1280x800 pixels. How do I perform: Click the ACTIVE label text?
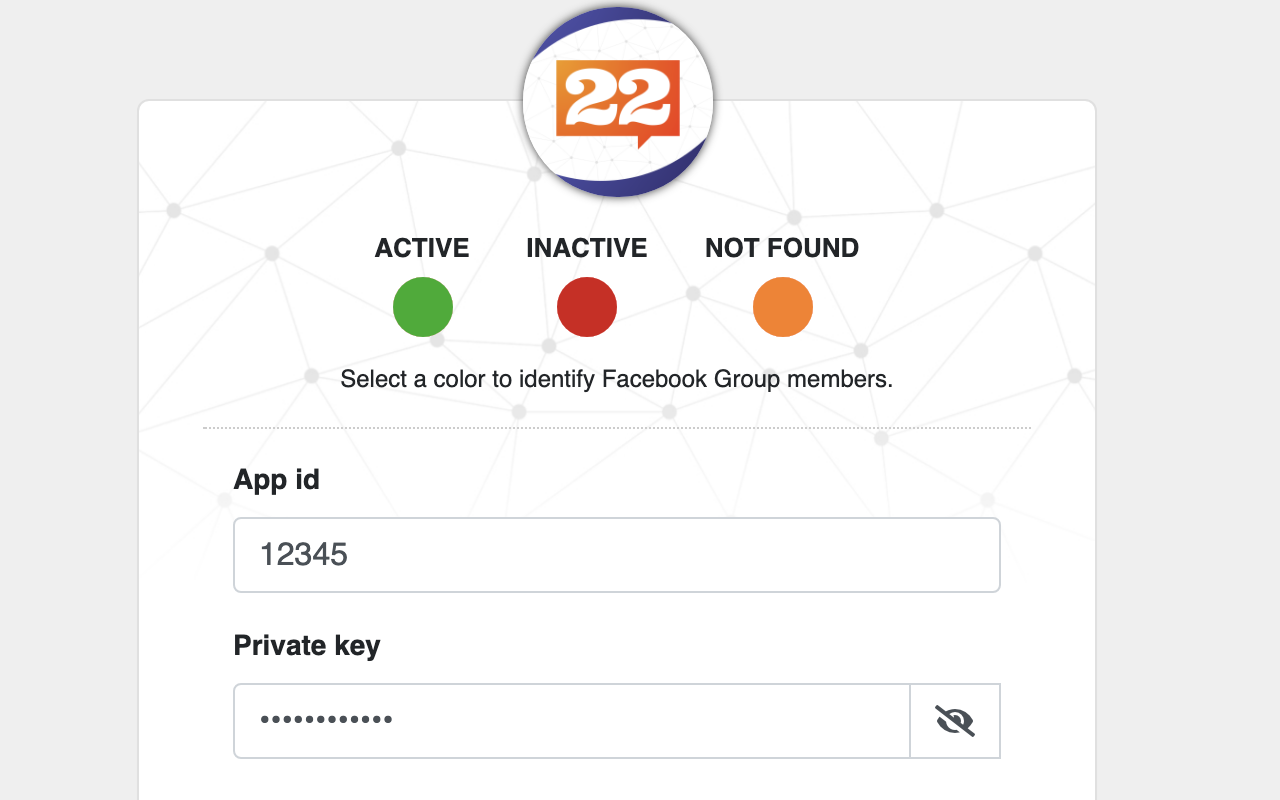tap(422, 247)
